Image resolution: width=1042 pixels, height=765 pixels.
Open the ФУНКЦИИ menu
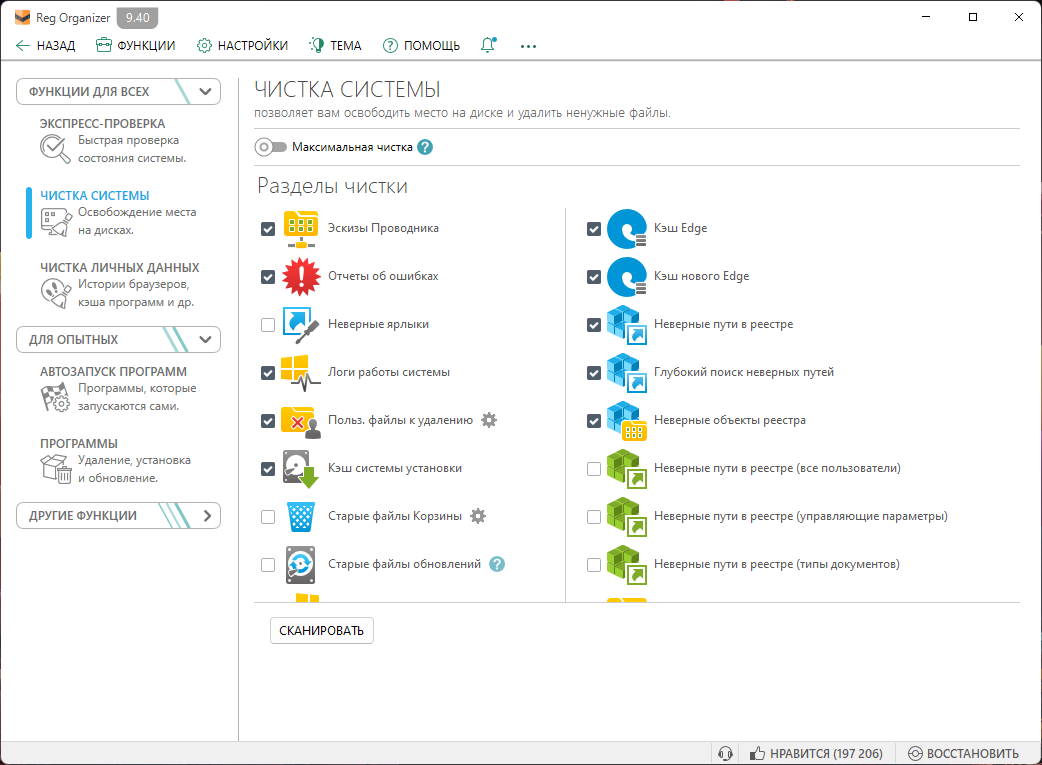pyautogui.click(x=136, y=45)
